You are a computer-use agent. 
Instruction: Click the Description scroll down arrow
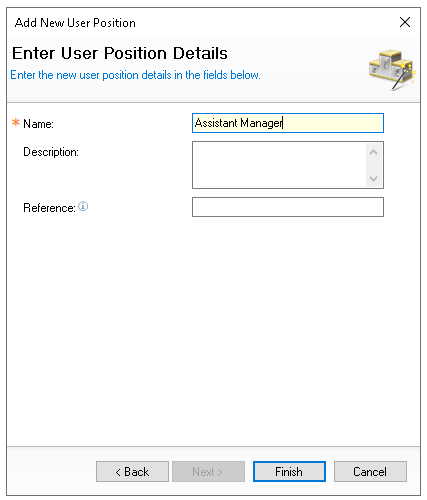point(373,179)
